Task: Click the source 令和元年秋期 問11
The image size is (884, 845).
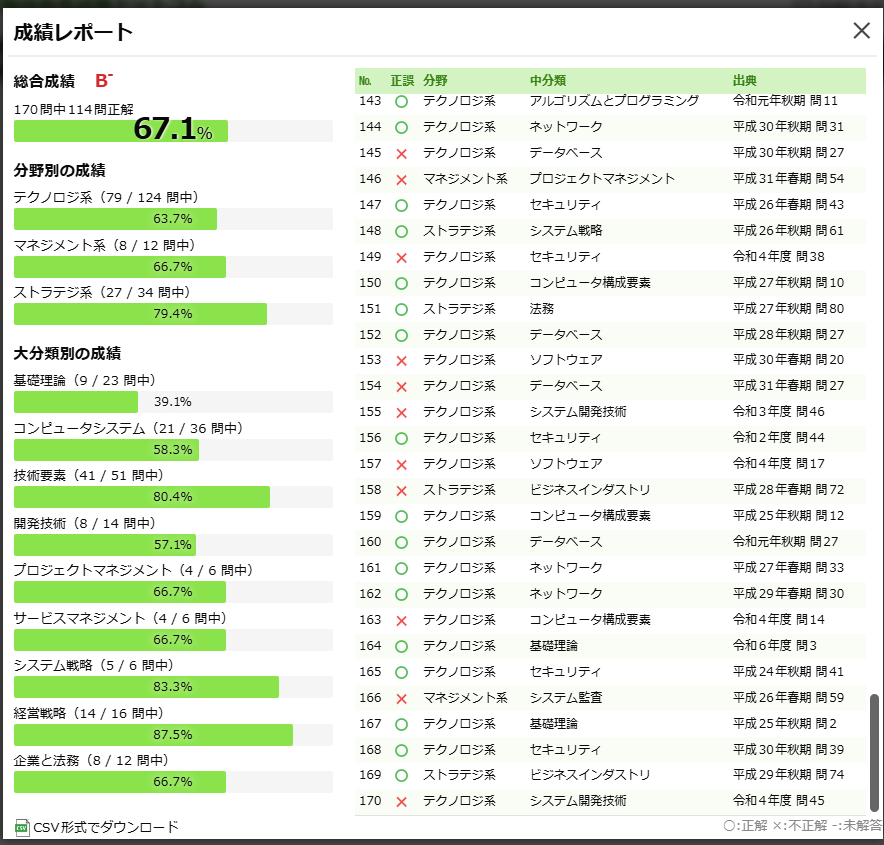Action: click(x=785, y=100)
